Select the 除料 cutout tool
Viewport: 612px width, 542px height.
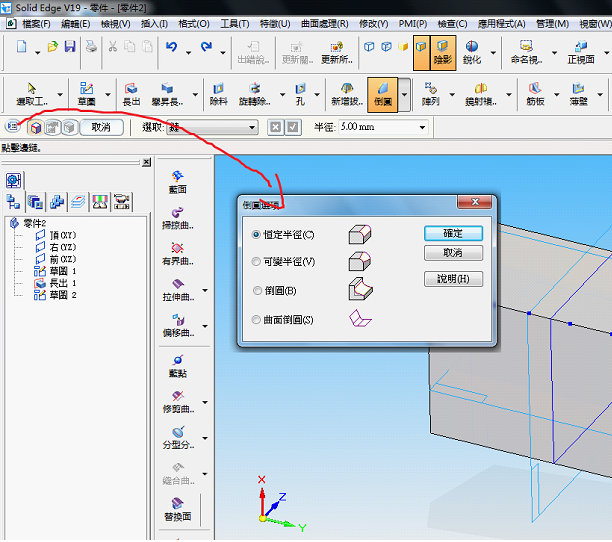pyautogui.click(x=218, y=95)
